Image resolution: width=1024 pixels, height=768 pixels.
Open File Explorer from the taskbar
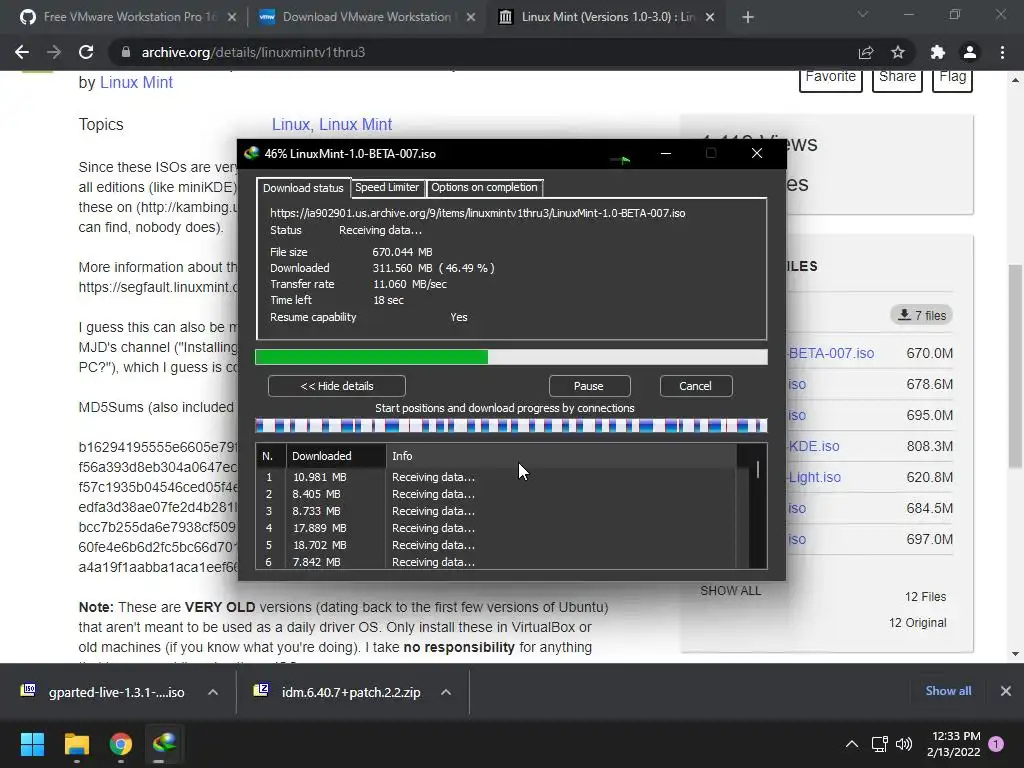coord(76,744)
